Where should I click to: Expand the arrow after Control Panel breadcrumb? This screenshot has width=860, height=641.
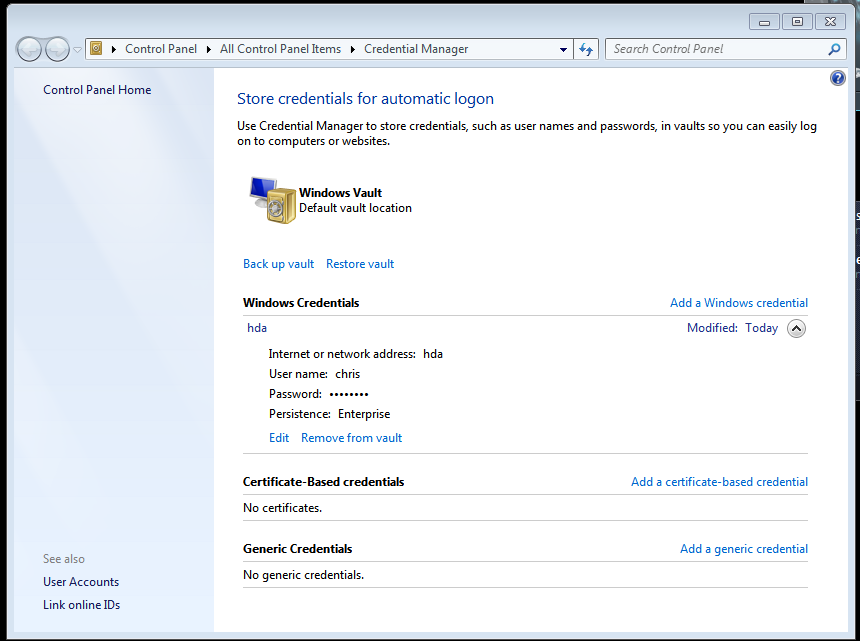(208, 49)
